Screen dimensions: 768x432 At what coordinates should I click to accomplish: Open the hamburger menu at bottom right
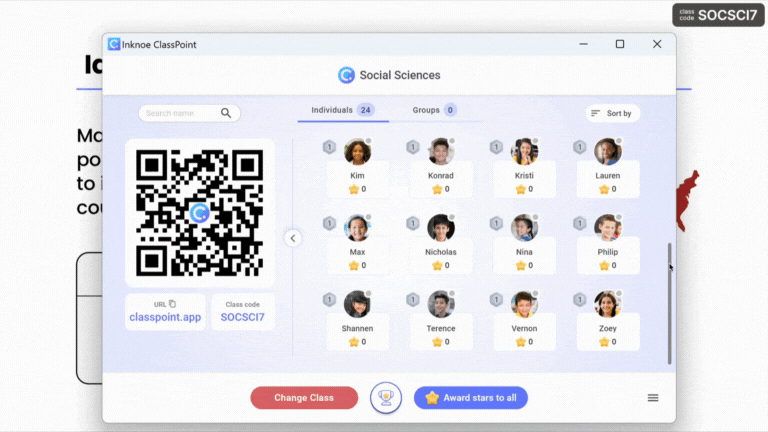pos(653,398)
